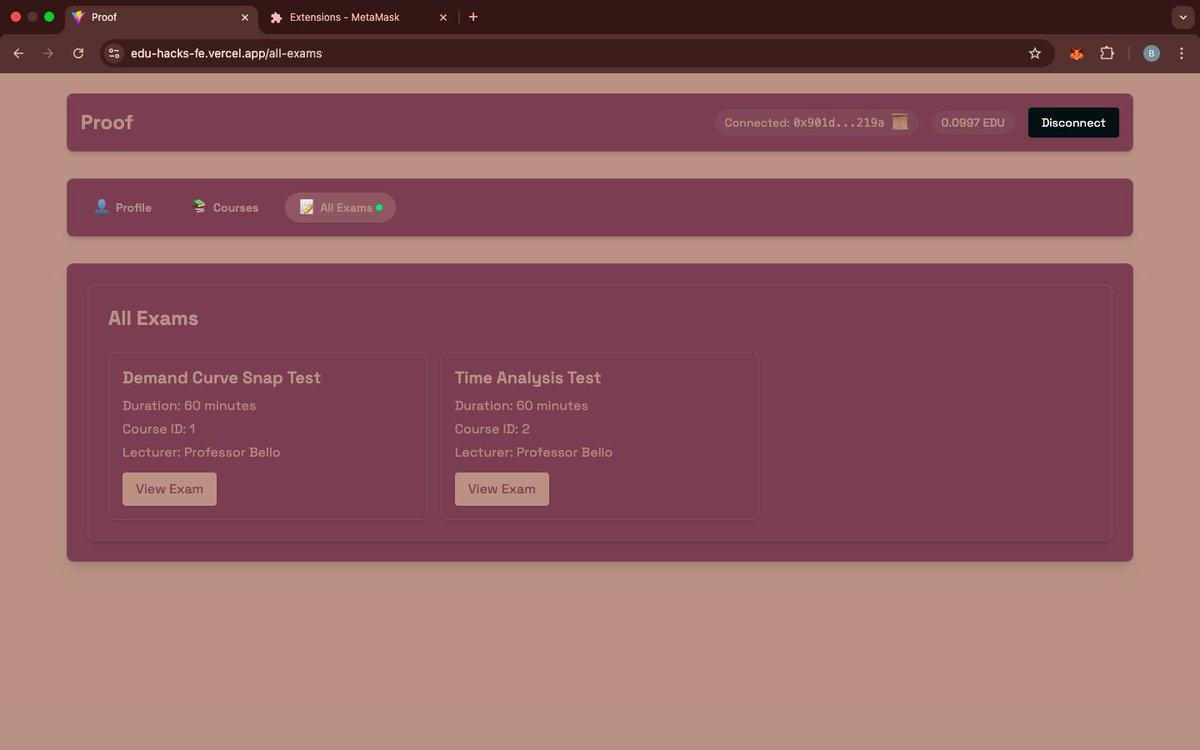Click the All Exams section heading
Screen dimensions: 1200x750
pyautogui.click(x=153, y=318)
